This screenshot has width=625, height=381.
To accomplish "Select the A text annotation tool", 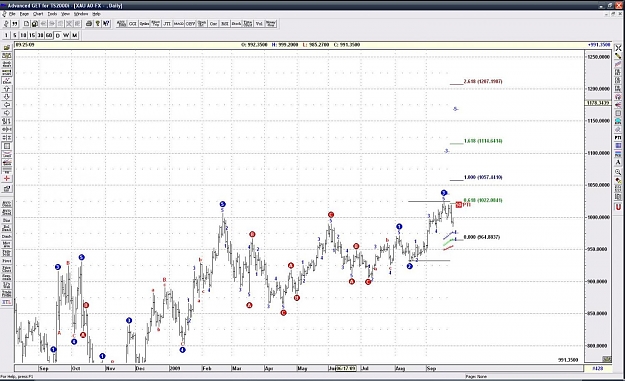I will click(618, 162).
